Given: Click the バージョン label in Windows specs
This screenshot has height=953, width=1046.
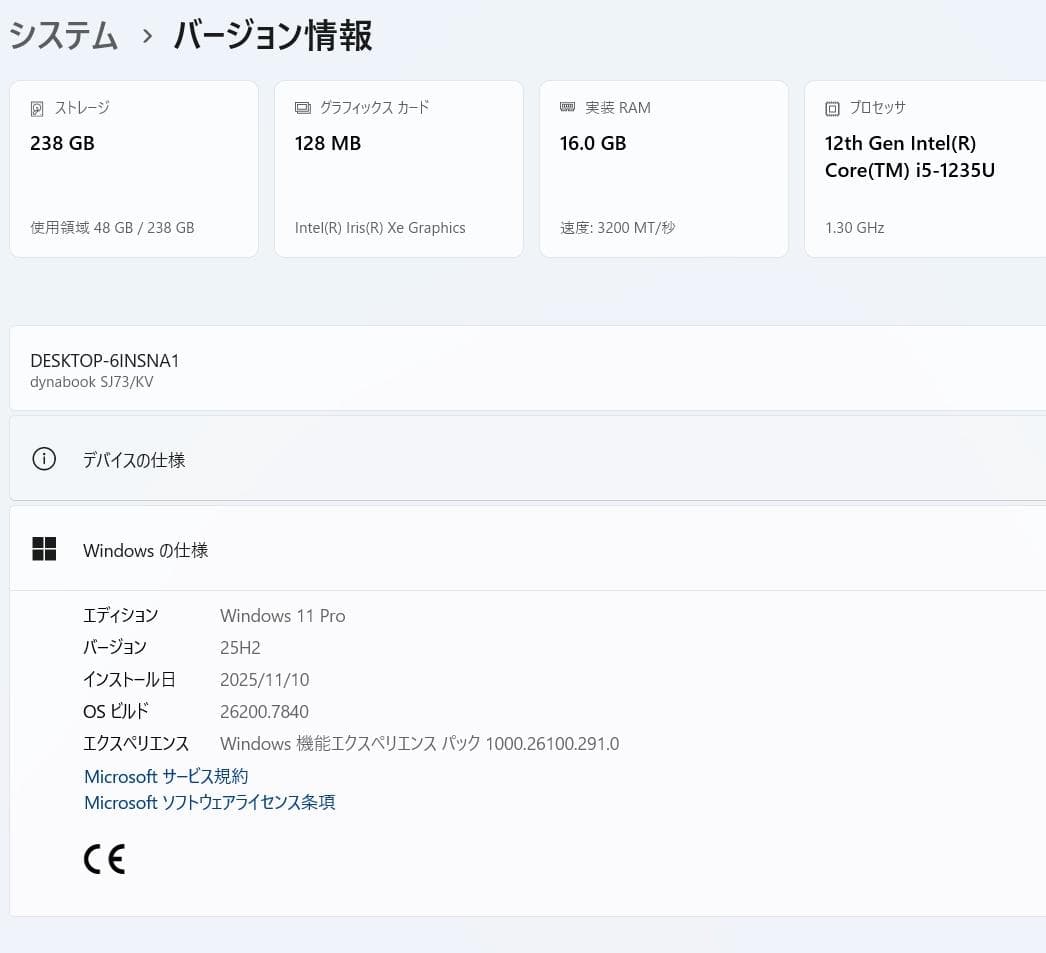Looking at the screenshot, I should pyautogui.click(x=115, y=647).
